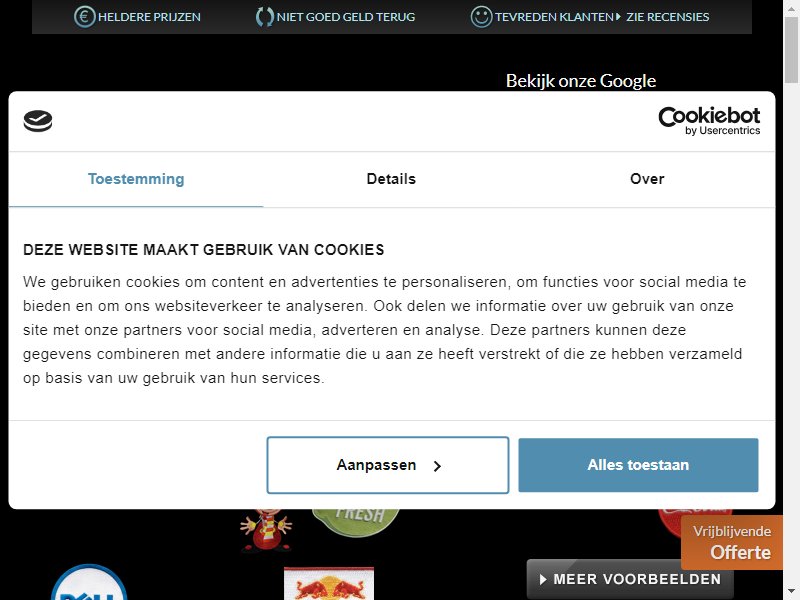
Task: Open the Details tab
Action: click(391, 179)
